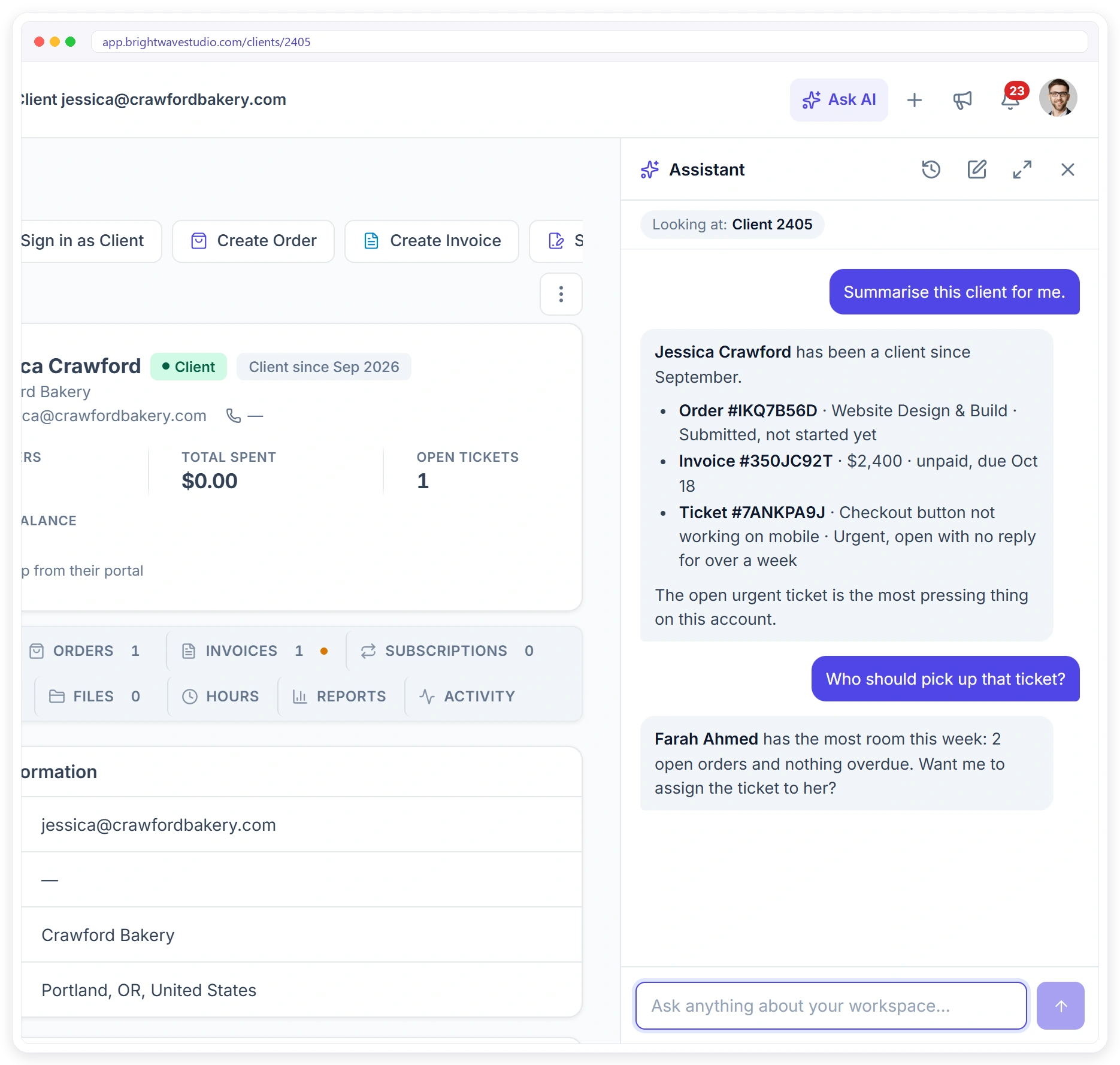Open the three-dot more options menu
The image size is (1120, 1065).
pyautogui.click(x=561, y=294)
